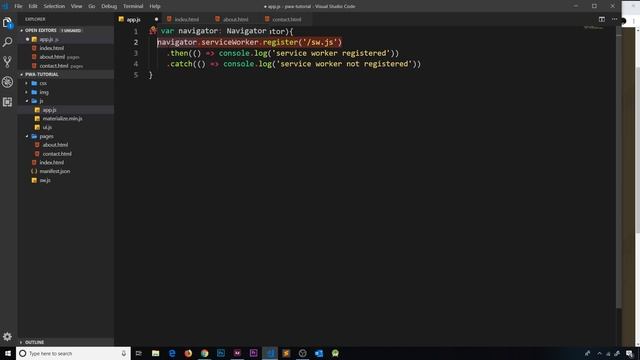Viewport: 640px width, 360px height.
Task: Launch Microsoft Edge from the taskbar
Action: coord(172,353)
